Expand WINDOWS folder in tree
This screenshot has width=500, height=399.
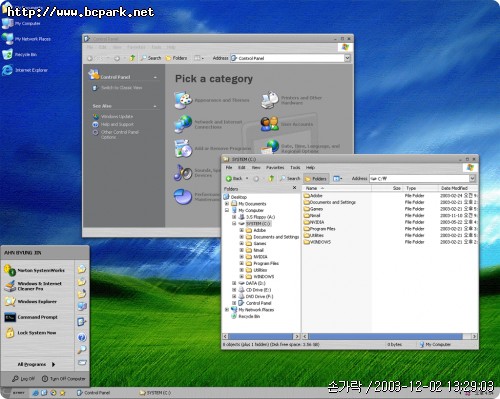point(241,276)
